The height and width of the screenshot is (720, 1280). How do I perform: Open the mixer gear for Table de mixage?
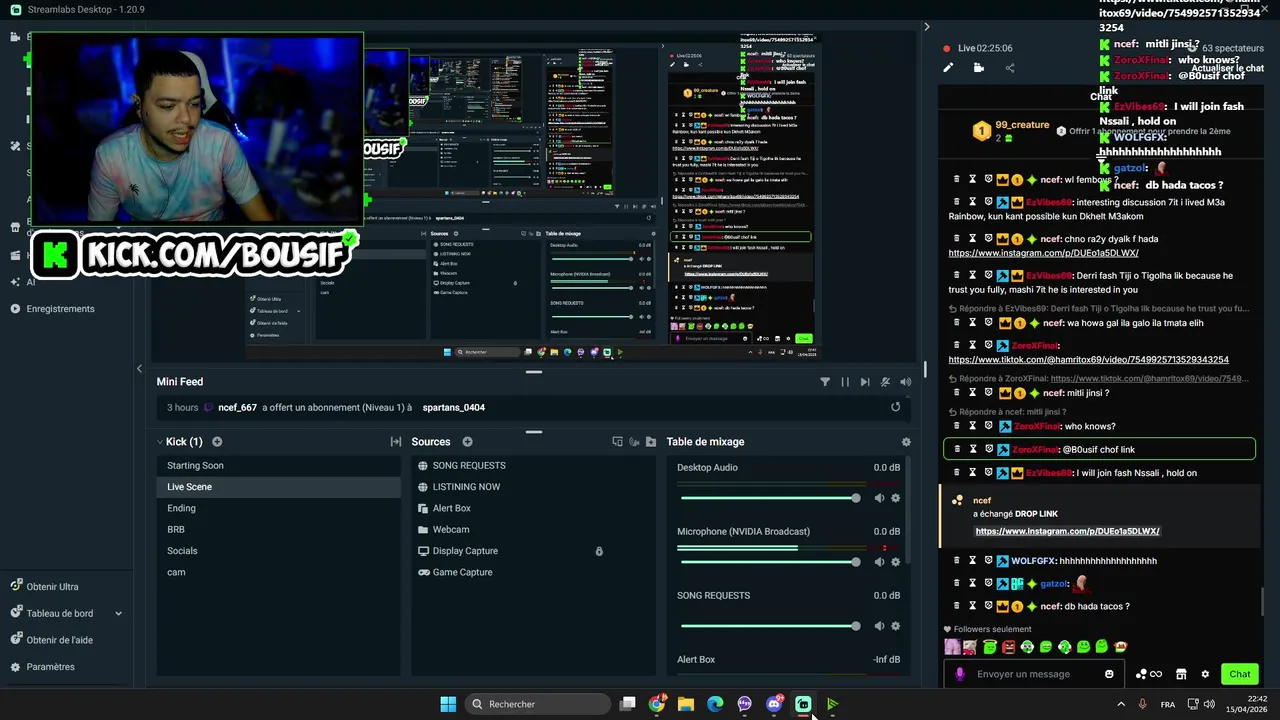click(906, 442)
